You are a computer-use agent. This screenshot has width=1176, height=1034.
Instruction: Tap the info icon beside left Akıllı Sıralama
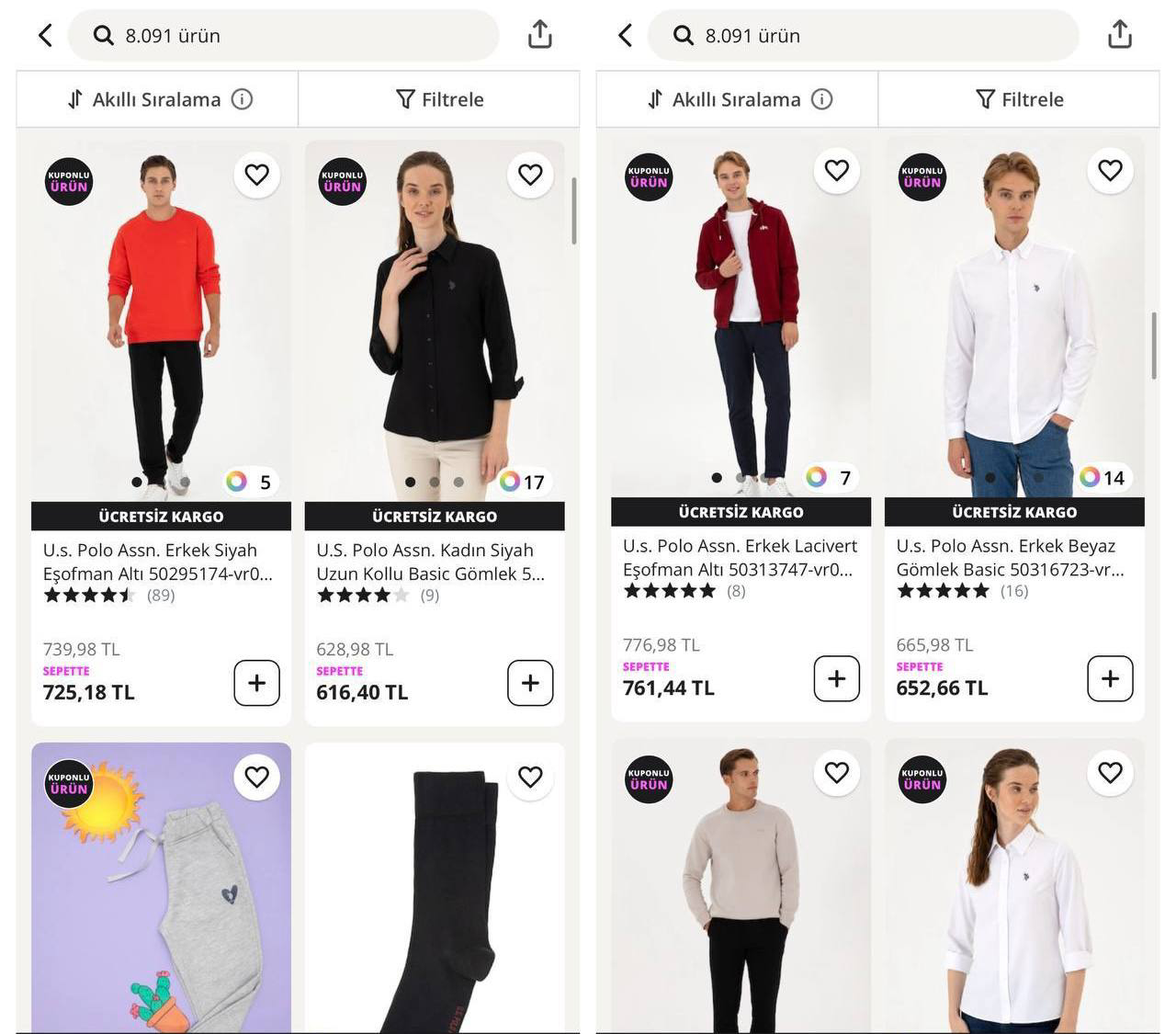click(x=242, y=99)
